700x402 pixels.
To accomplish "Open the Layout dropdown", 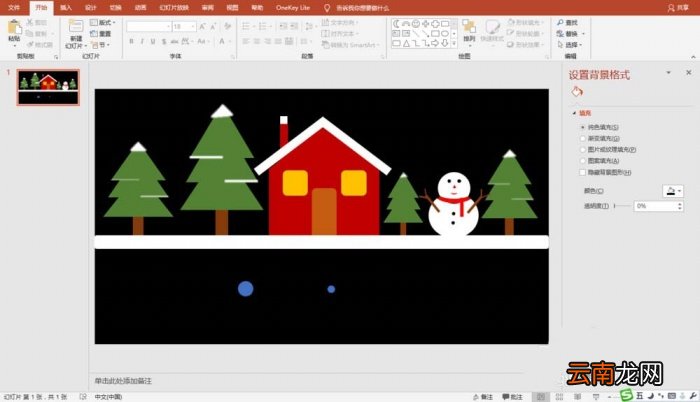I will (x=102, y=22).
